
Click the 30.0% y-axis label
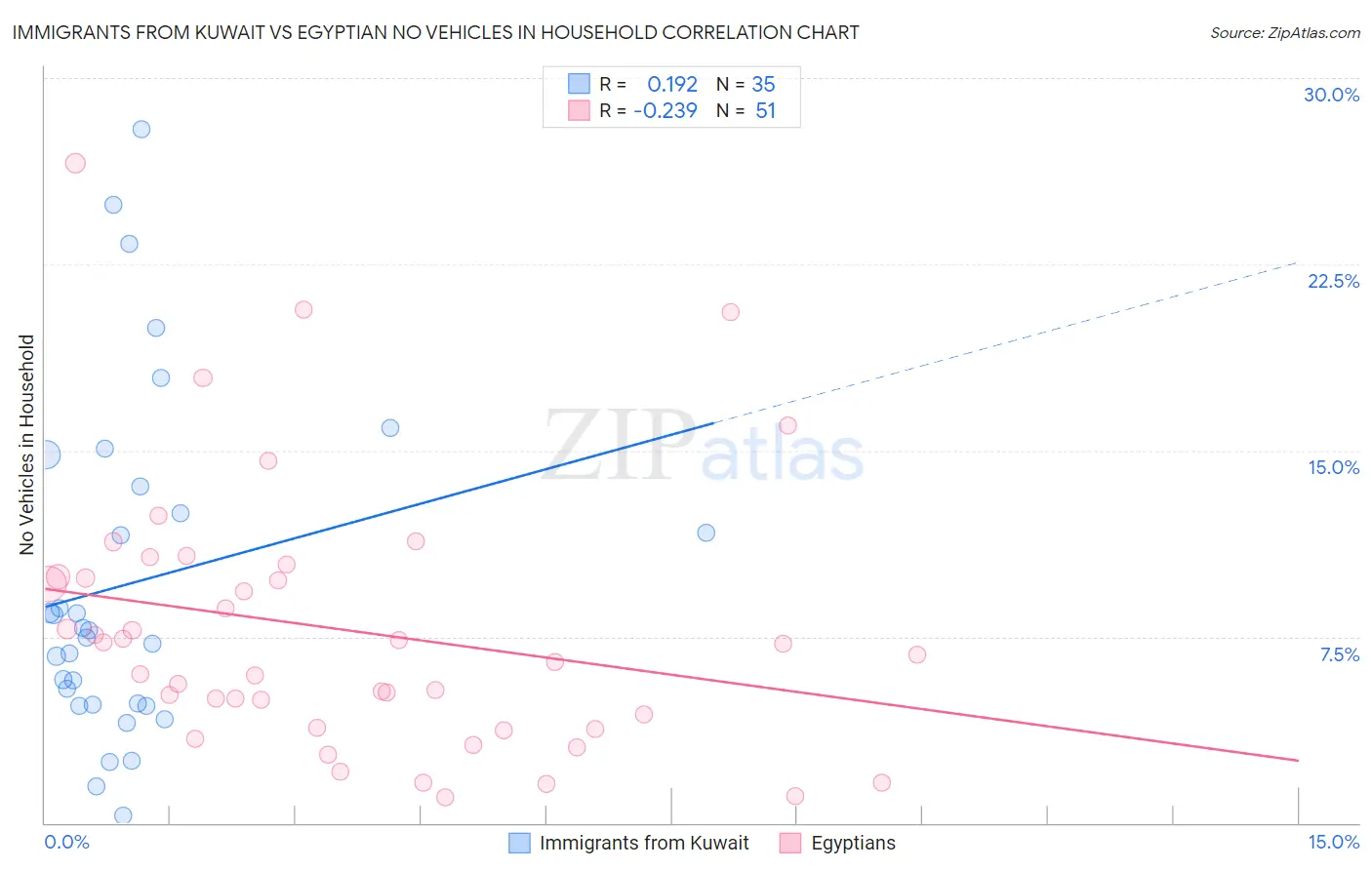[x=1331, y=95]
